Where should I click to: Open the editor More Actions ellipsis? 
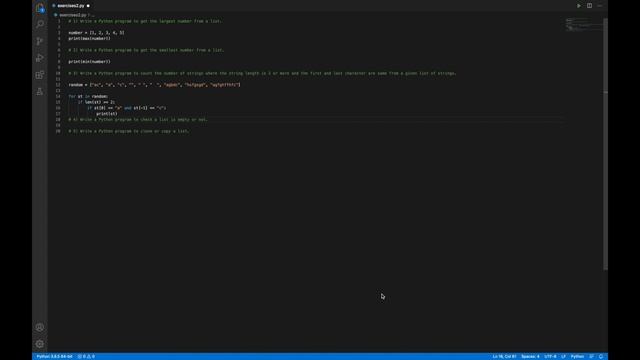[x=600, y=6]
